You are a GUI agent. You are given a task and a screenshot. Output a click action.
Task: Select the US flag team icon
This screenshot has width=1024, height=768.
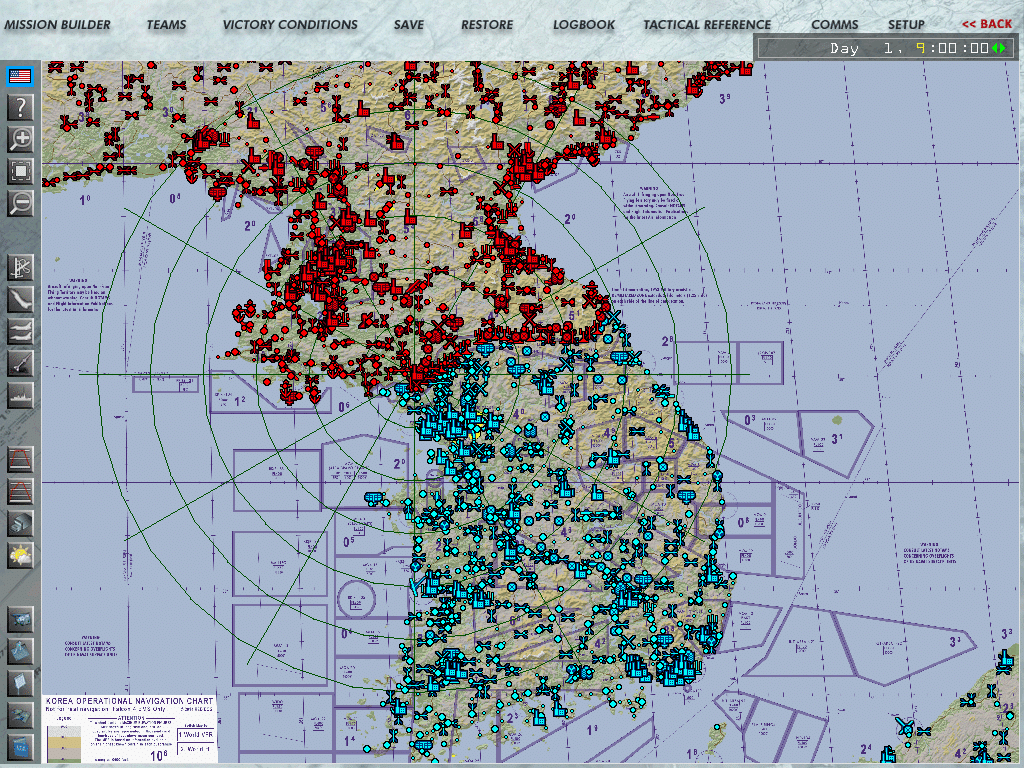coord(20,76)
